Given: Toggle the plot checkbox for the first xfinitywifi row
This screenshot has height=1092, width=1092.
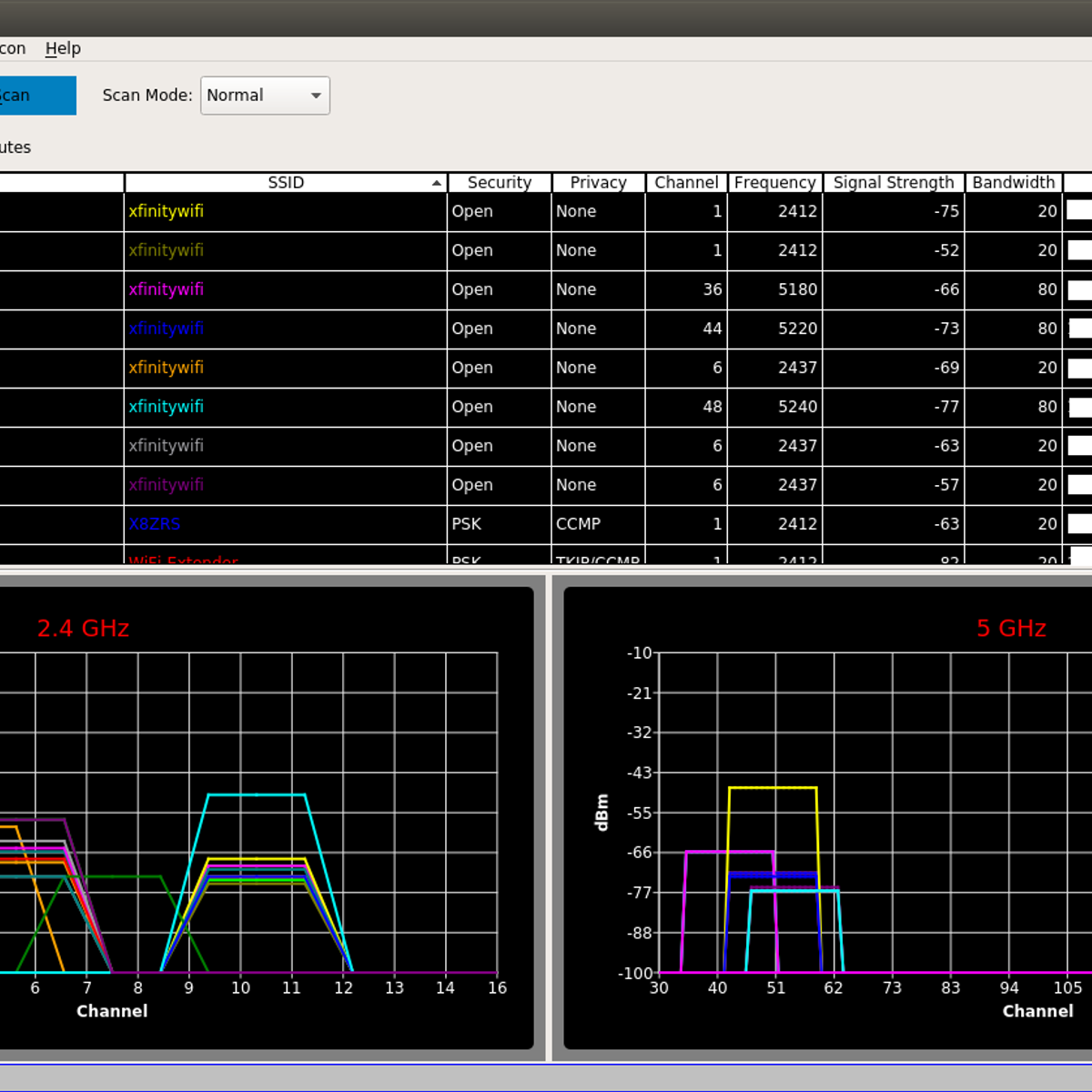Looking at the screenshot, I should point(1079,211).
